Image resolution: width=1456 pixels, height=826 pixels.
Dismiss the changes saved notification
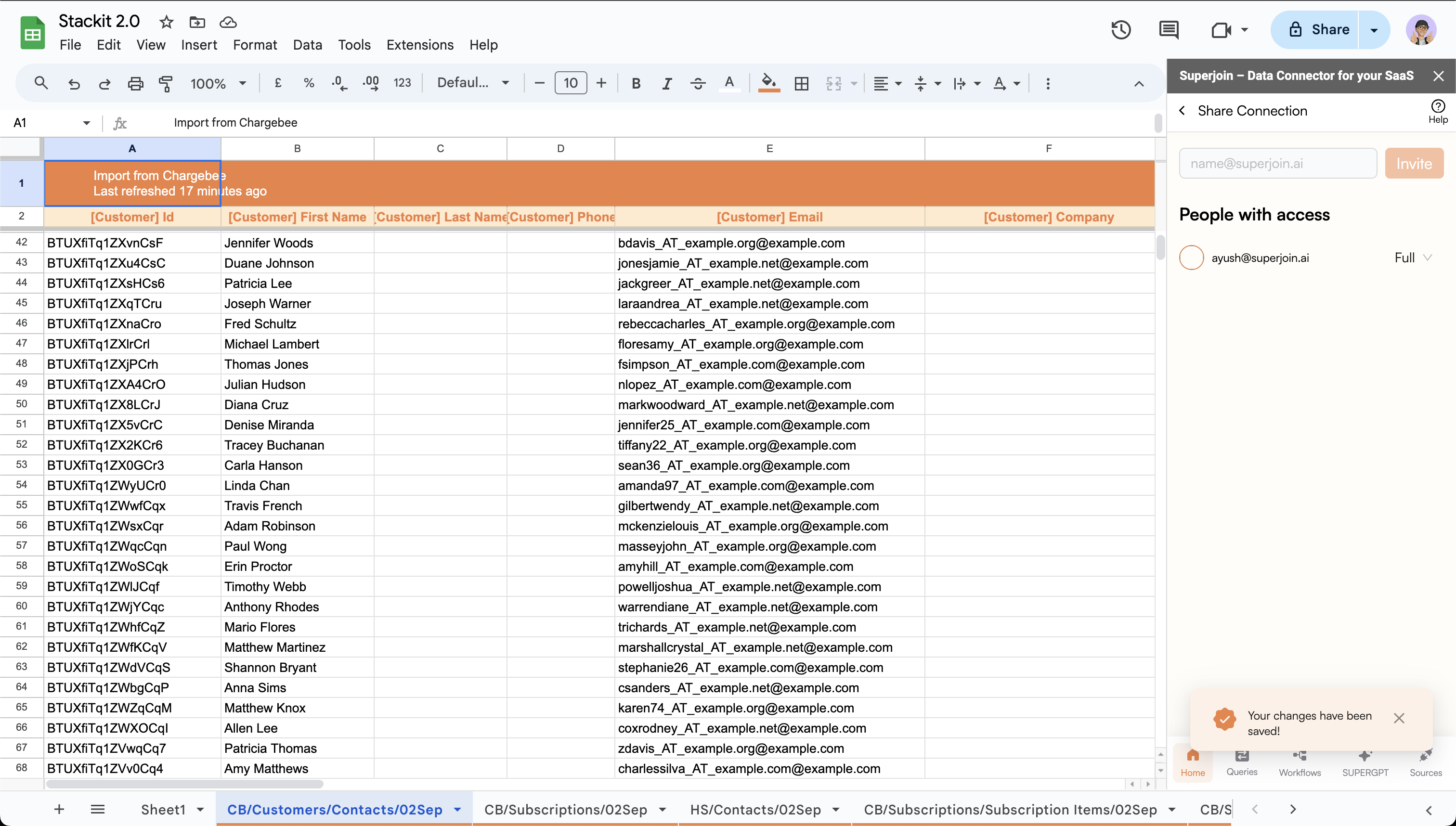(x=1399, y=718)
